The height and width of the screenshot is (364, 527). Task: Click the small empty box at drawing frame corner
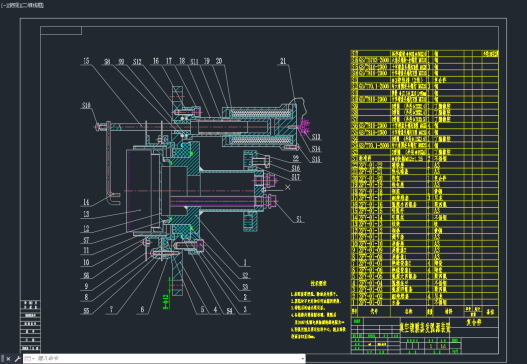(x=61, y=31)
